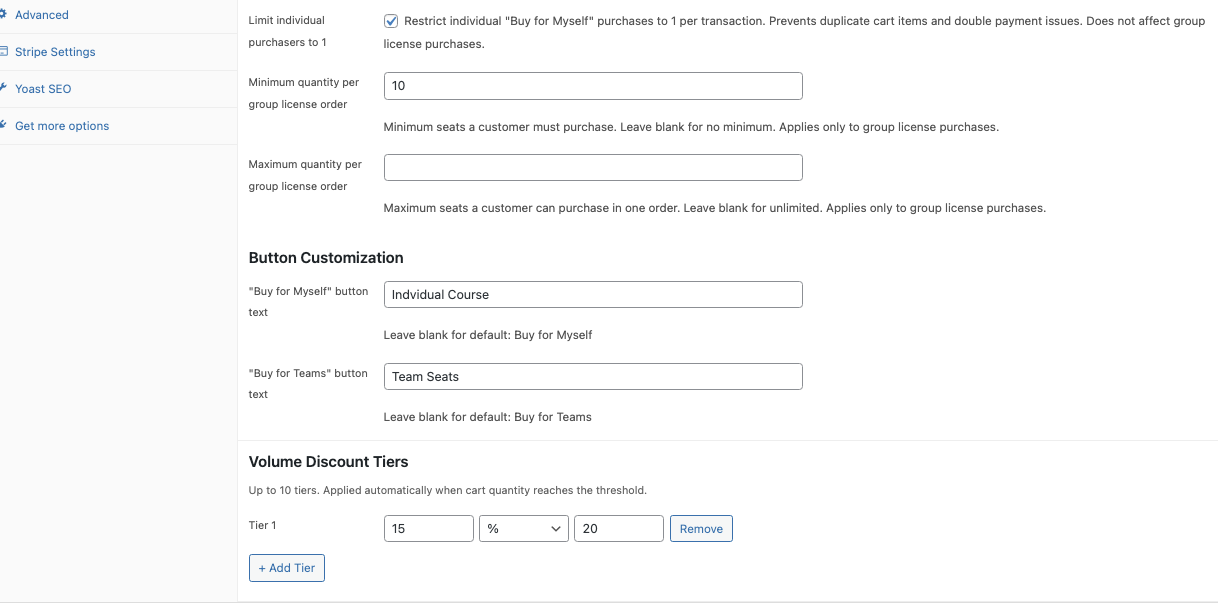Screen dimensions: 1218x604
Task: Click the wrench icon beside Get more options
Action: pos(3,126)
